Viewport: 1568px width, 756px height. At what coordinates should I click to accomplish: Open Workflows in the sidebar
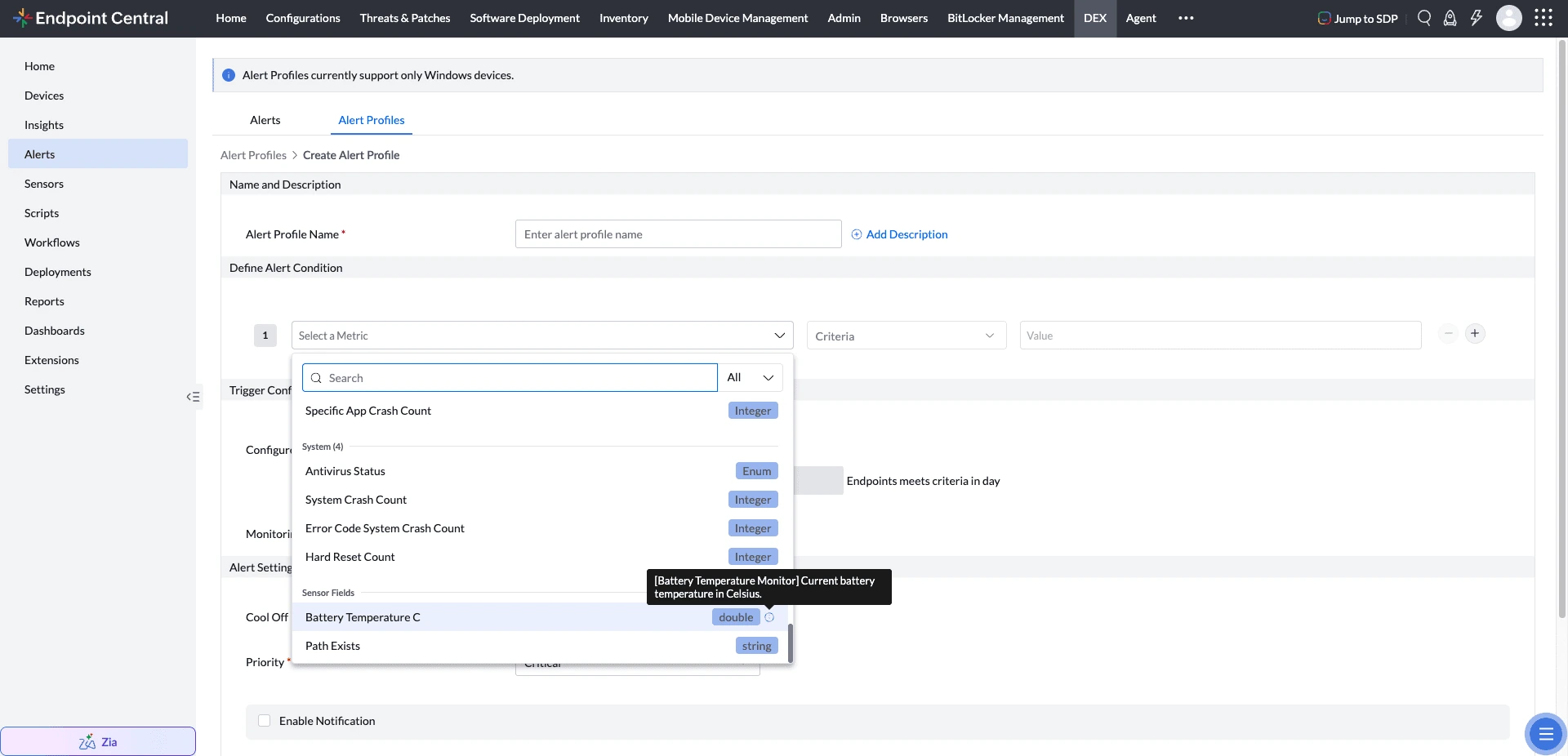click(x=98, y=242)
